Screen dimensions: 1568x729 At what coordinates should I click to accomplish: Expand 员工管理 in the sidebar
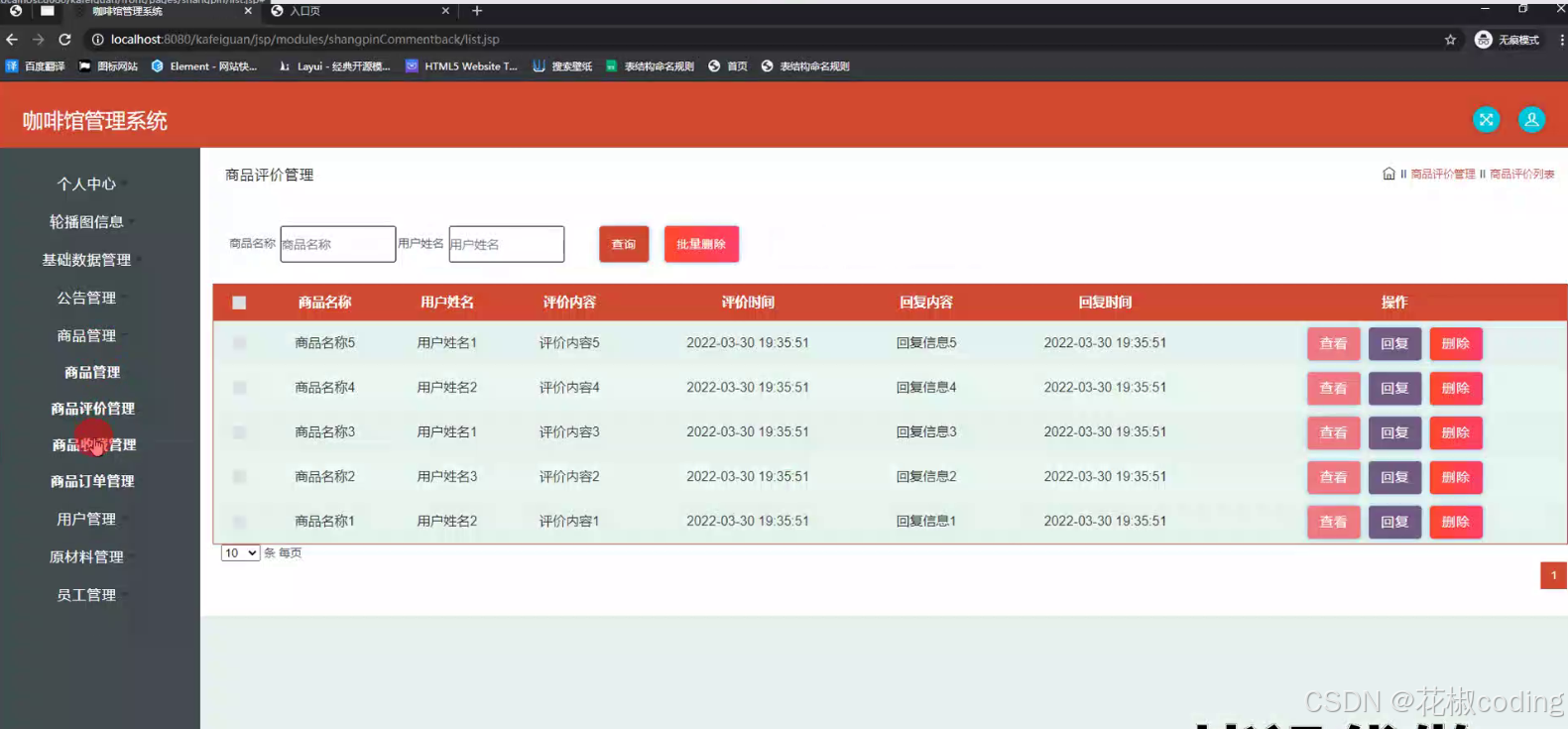pyautogui.click(x=87, y=595)
